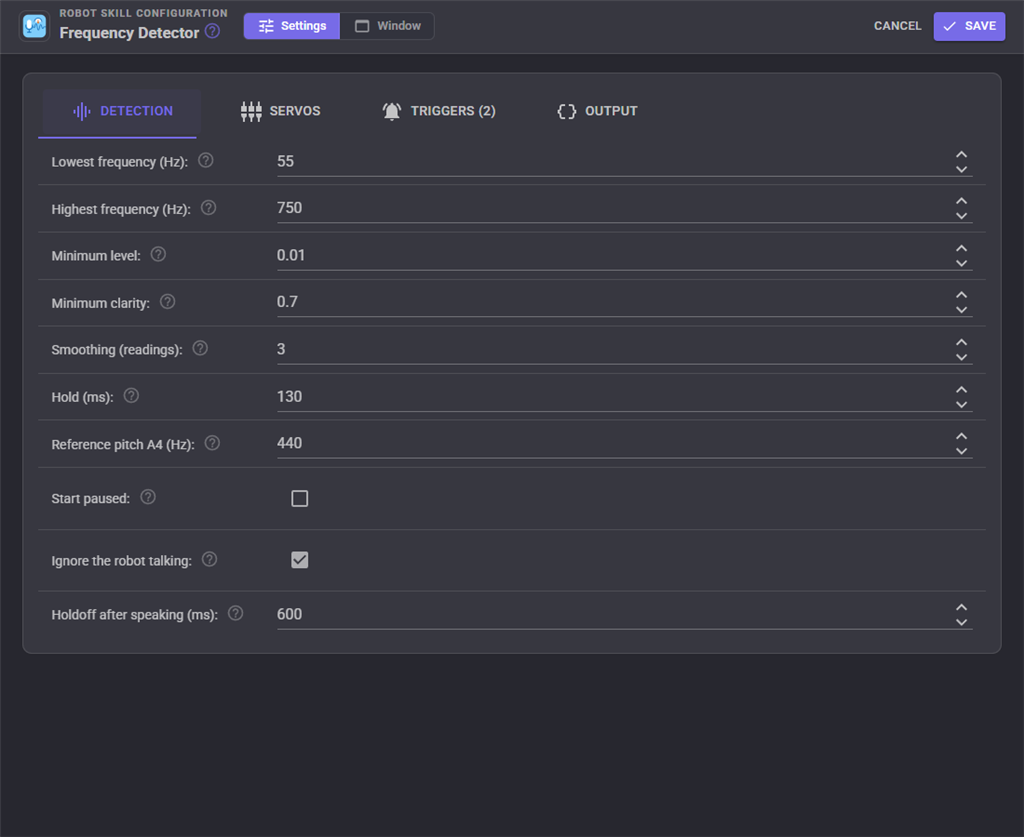Show help for Lowest frequency
The height and width of the screenshot is (837, 1024).
click(x=206, y=161)
